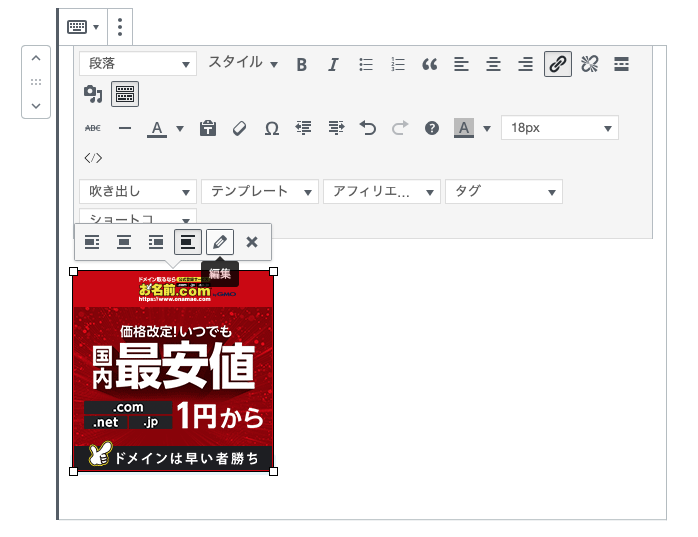Open the 段落 paragraph format dropdown
This screenshot has height=537, width=698.
click(x=138, y=64)
